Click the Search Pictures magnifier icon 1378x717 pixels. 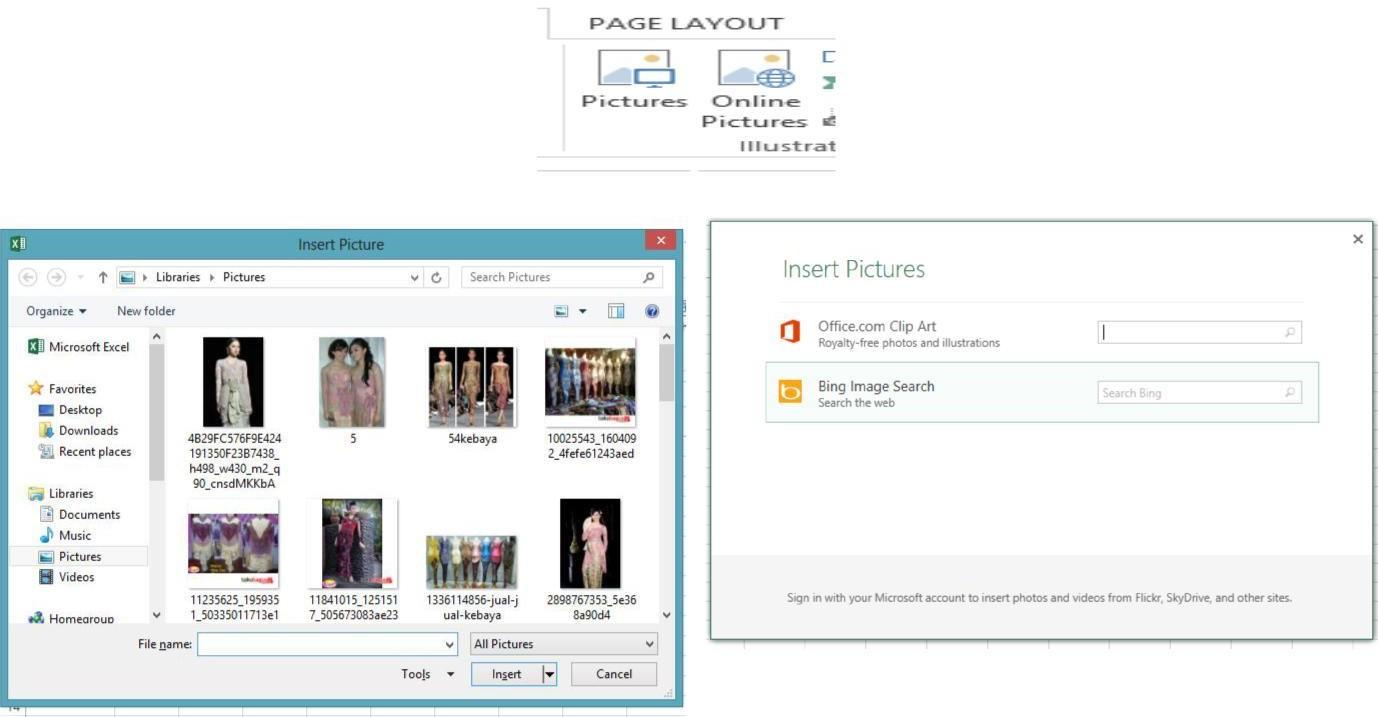tap(648, 277)
